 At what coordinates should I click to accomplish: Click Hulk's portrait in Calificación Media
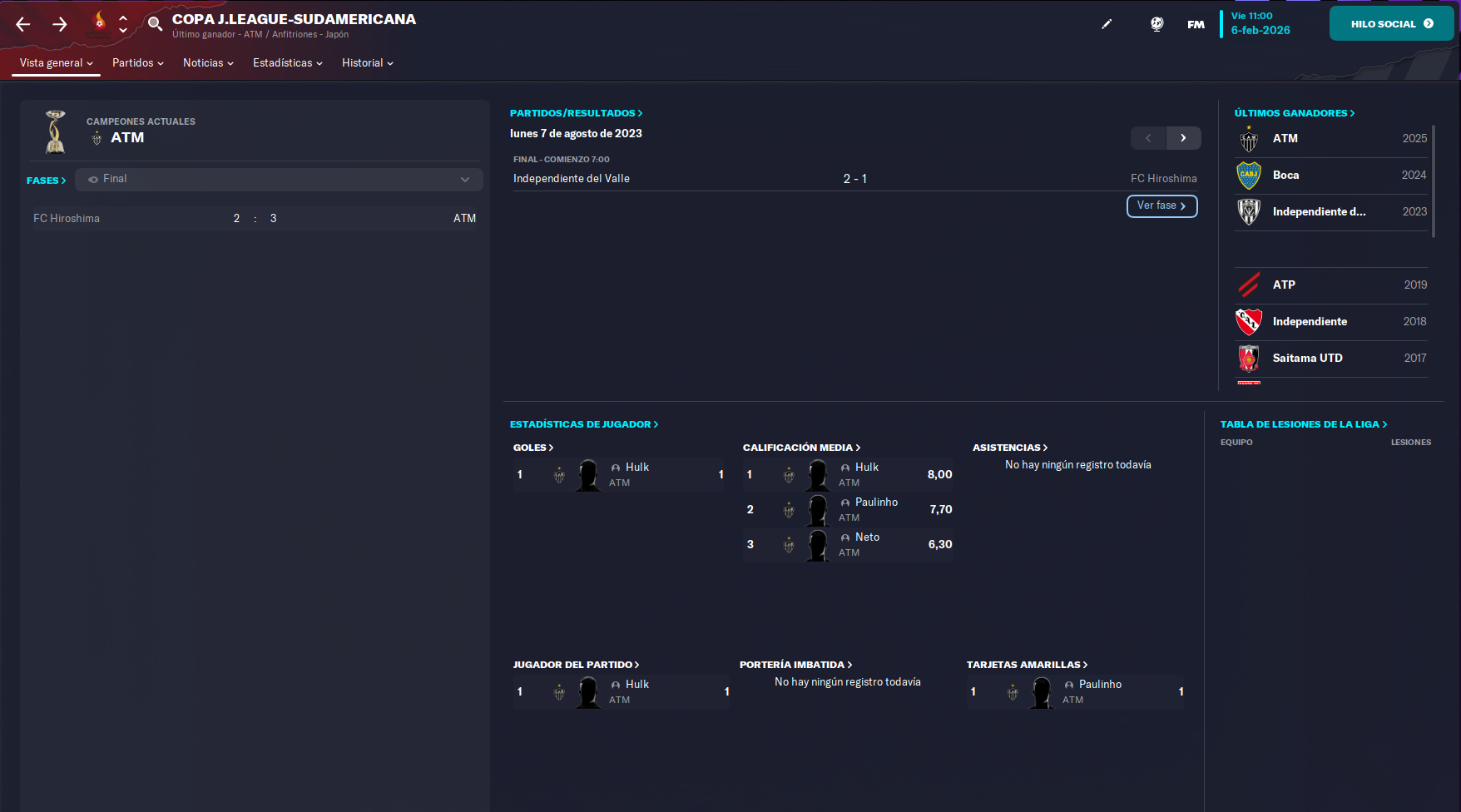click(x=818, y=475)
